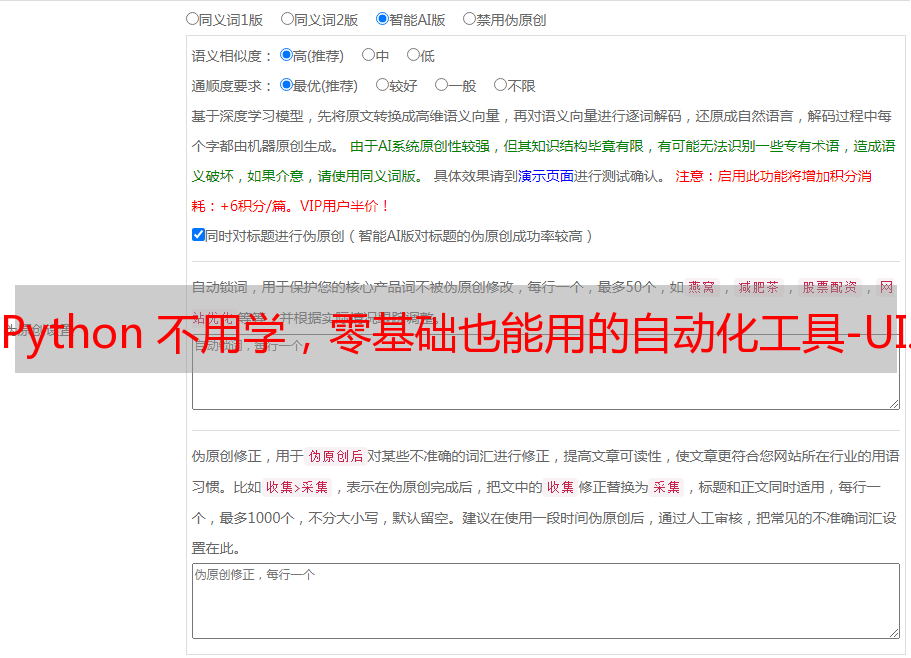
Task: Set 语义相似度 to 中
Action: [368, 55]
